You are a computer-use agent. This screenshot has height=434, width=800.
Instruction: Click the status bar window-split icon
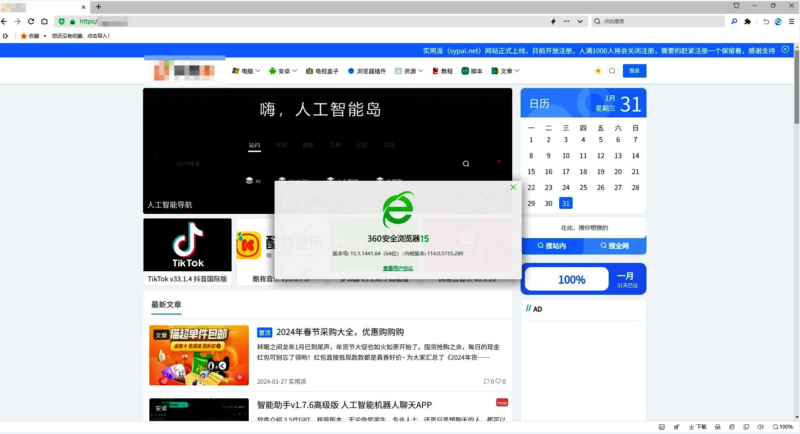pyautogui.click(x=746, y=427)
